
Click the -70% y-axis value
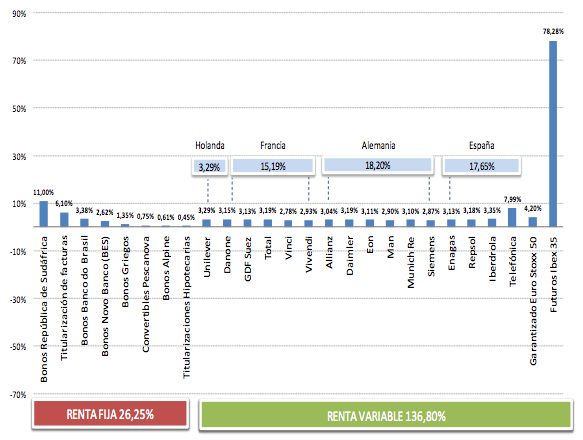point(18,395)
